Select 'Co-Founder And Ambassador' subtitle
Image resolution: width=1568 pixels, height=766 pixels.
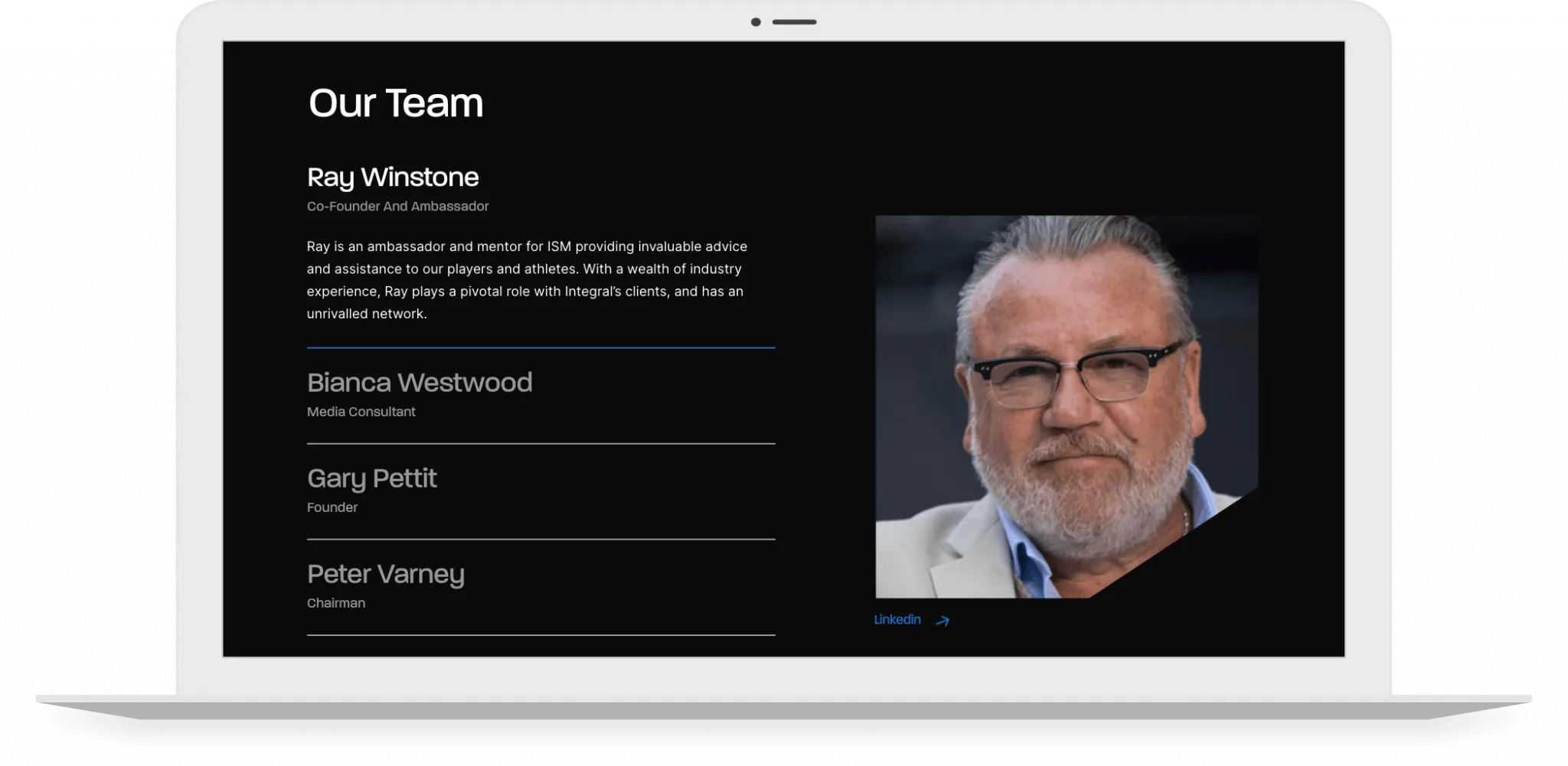click(397, 207)
